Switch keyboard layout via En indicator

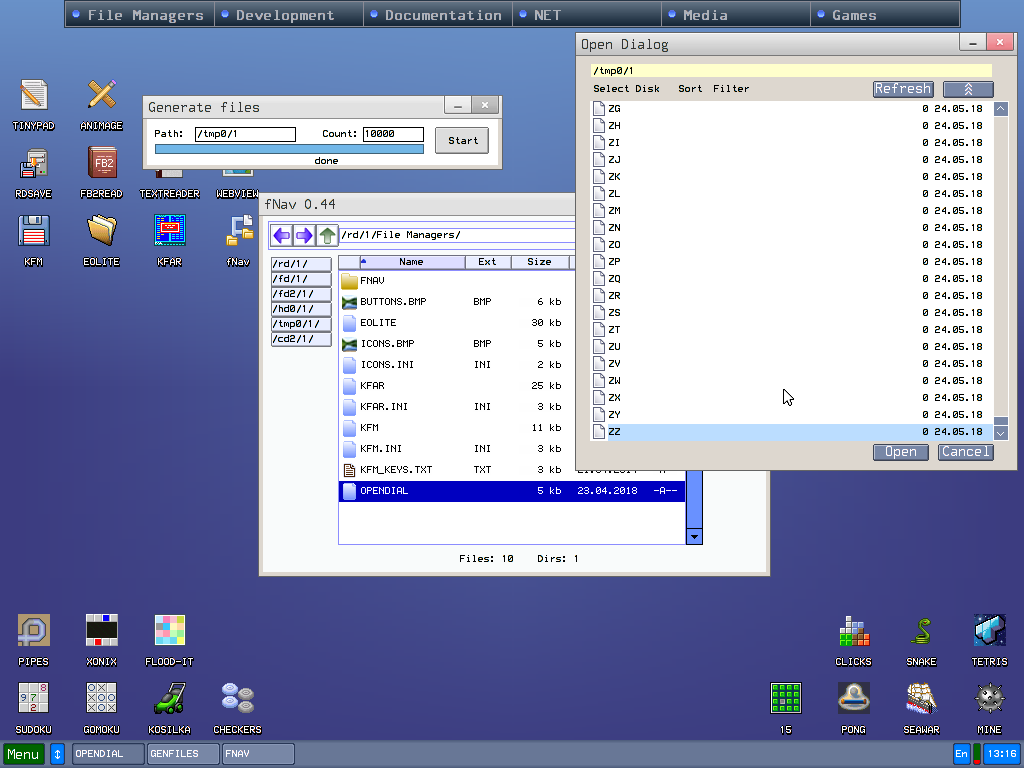[962, 754]
